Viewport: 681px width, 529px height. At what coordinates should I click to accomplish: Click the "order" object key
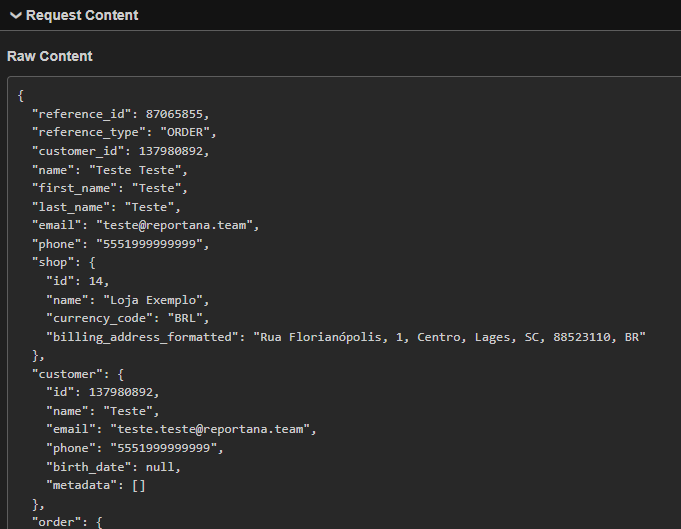[57, 522]
